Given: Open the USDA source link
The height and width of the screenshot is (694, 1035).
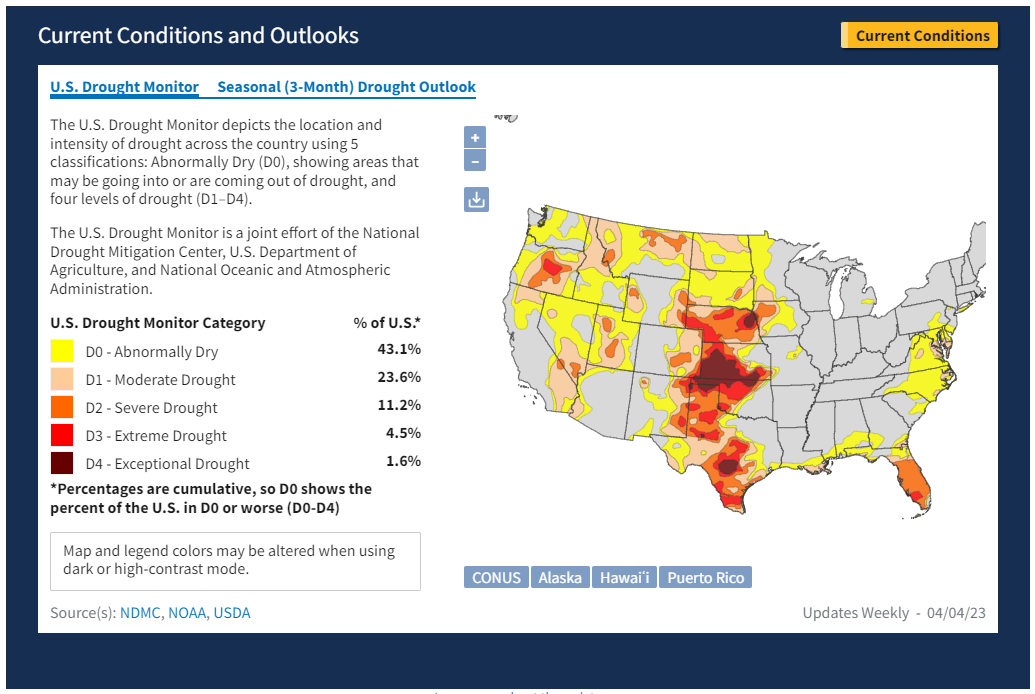Looking at the screenshot, I should [x=231, y=613].
